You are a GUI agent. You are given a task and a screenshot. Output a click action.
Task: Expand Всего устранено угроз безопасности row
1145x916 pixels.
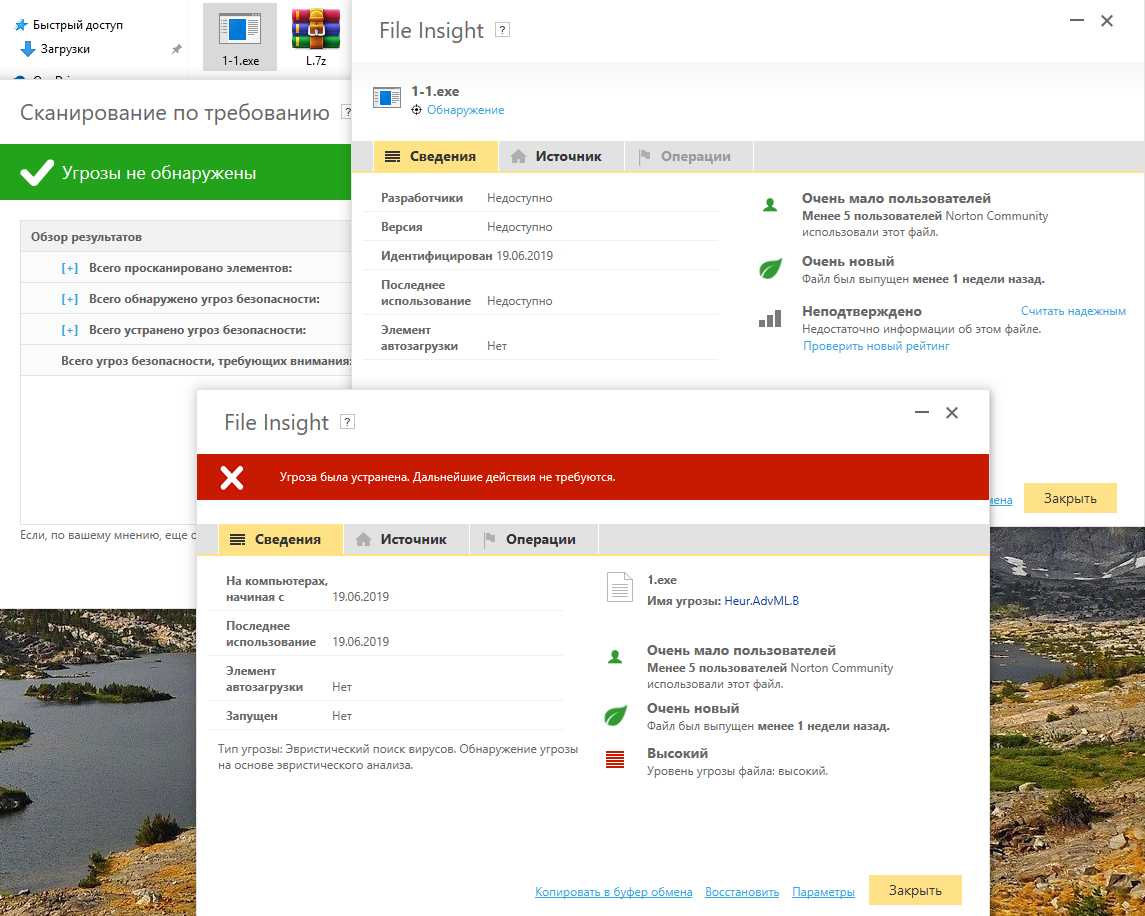[69, 330]
